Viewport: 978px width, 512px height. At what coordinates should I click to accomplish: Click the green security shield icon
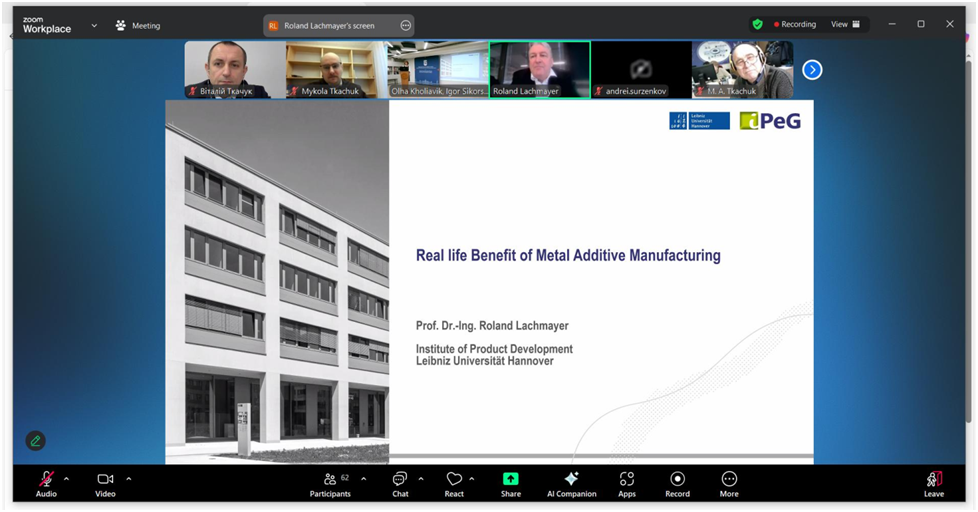click(758, 24)
